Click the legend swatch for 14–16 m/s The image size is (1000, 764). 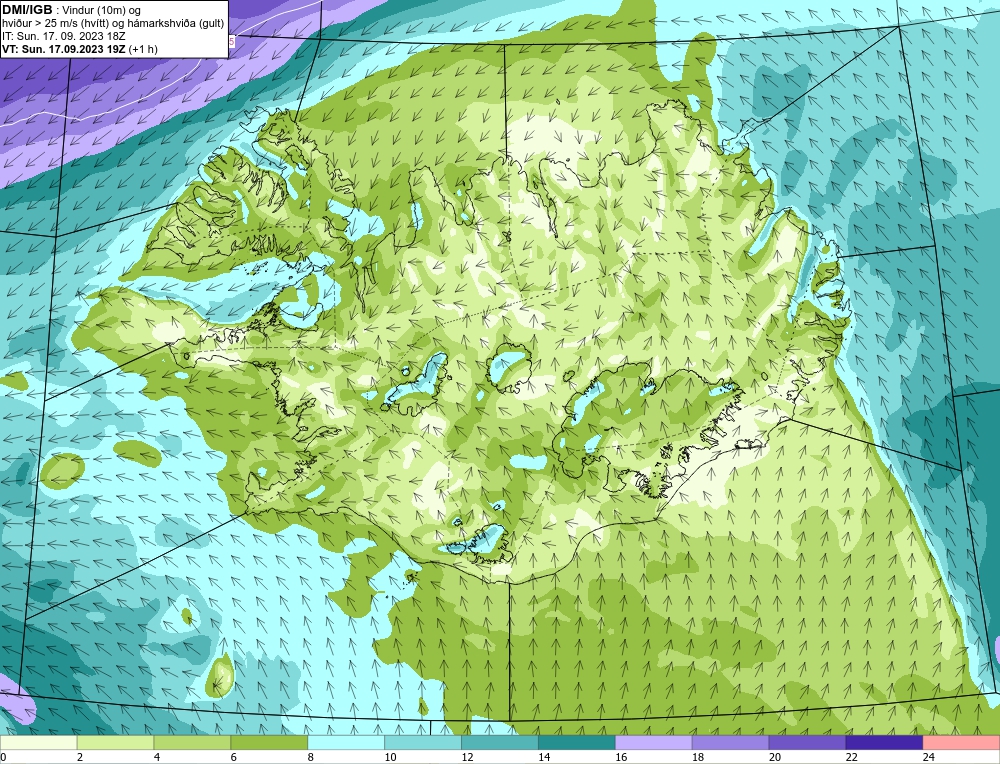(x=577, y=742)
